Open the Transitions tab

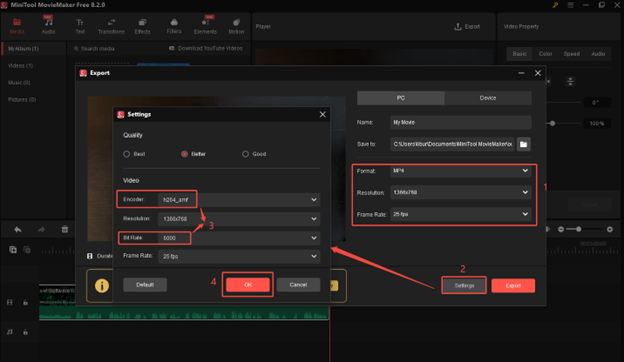[111, 26]
